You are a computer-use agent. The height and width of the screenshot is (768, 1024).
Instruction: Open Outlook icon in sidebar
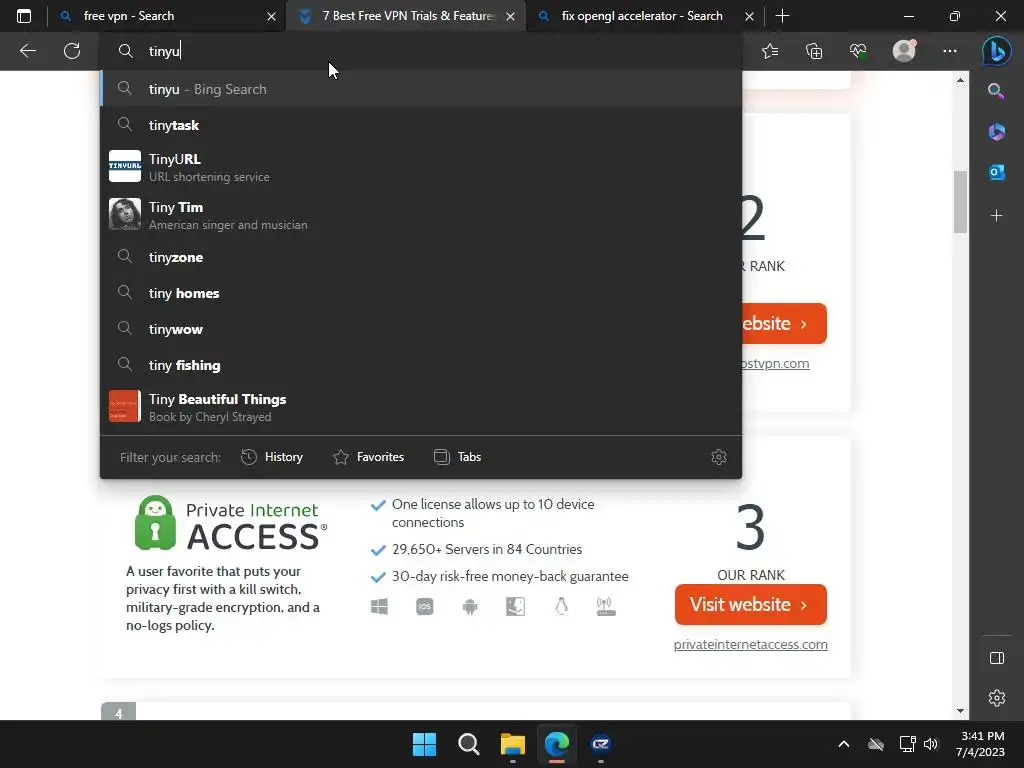click(997, 172)
